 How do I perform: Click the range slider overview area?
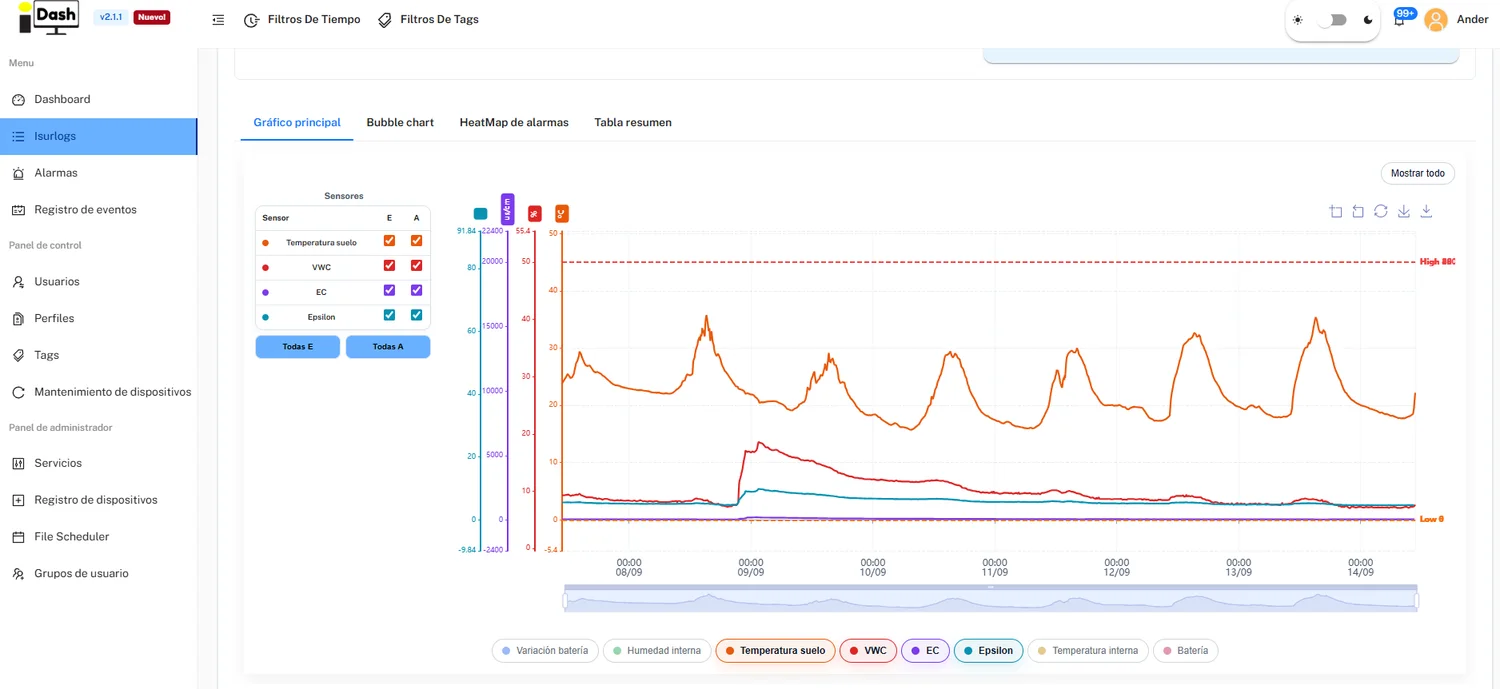click(x=991, y=600)
